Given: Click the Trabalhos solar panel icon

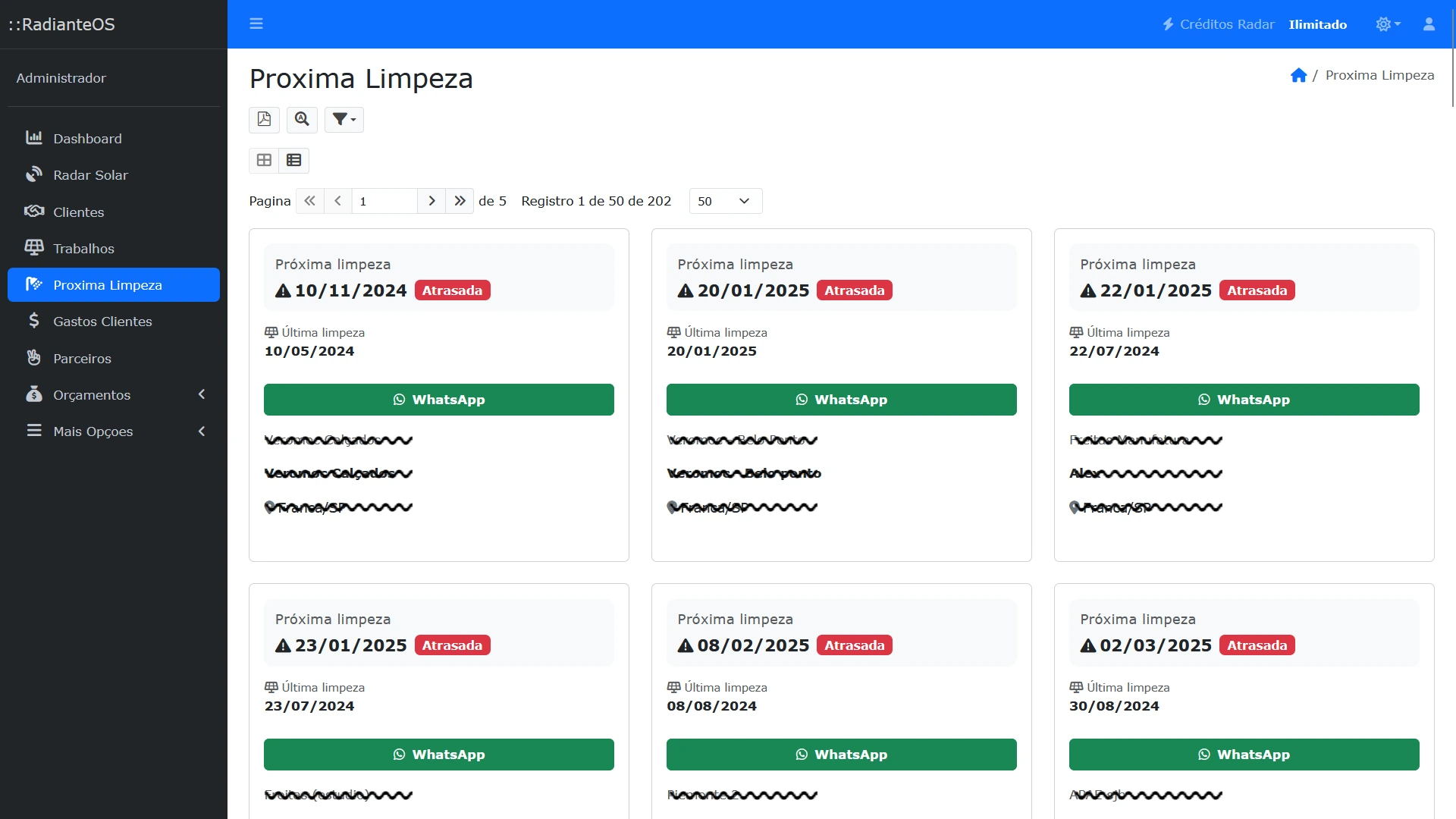Looking at the screenshot, I should (x=34, y=247).
